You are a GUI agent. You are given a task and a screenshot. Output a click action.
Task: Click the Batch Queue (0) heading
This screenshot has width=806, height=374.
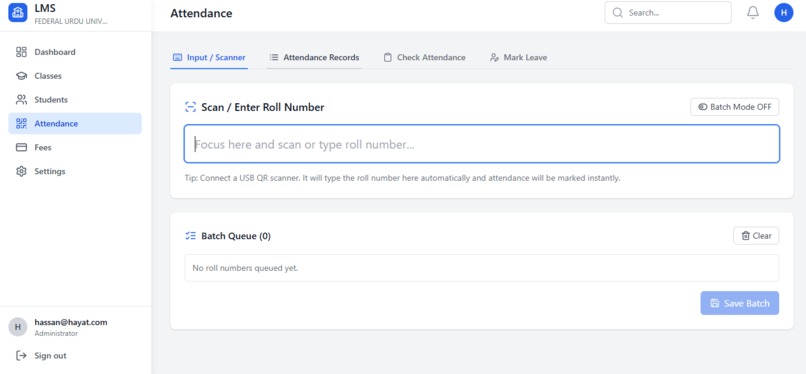236,236
